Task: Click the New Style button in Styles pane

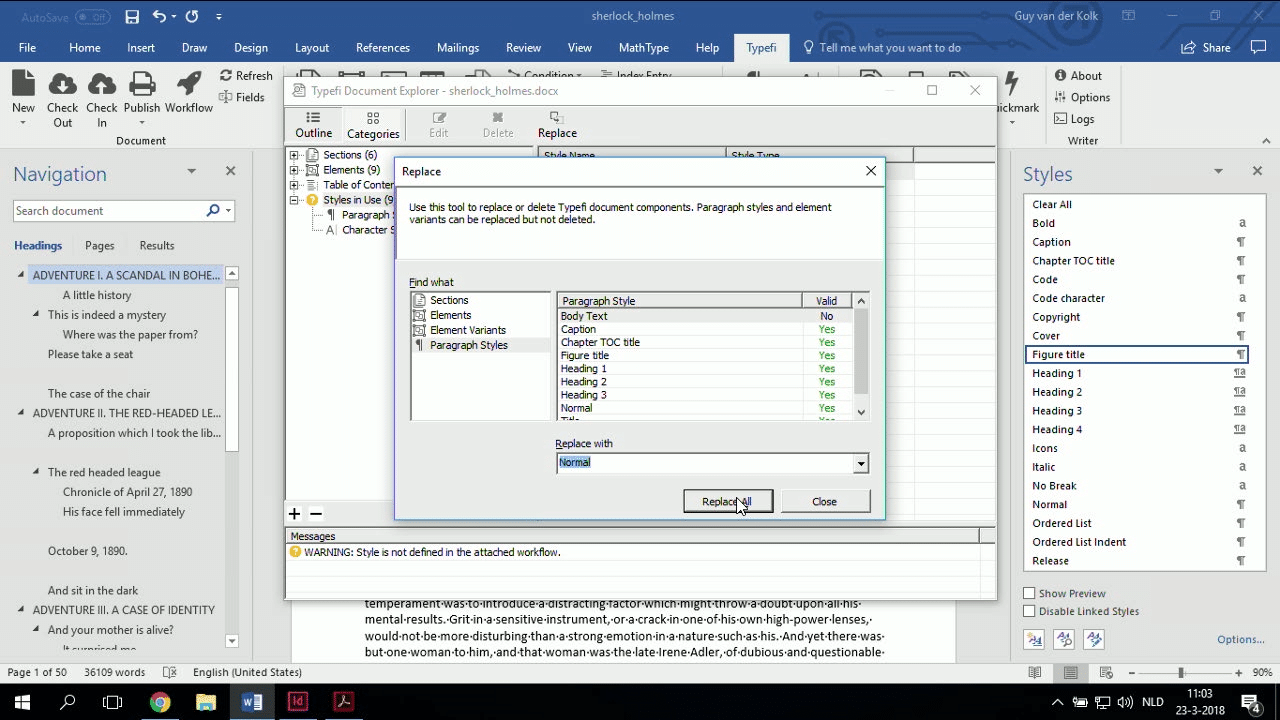Action: [1034, 639]
